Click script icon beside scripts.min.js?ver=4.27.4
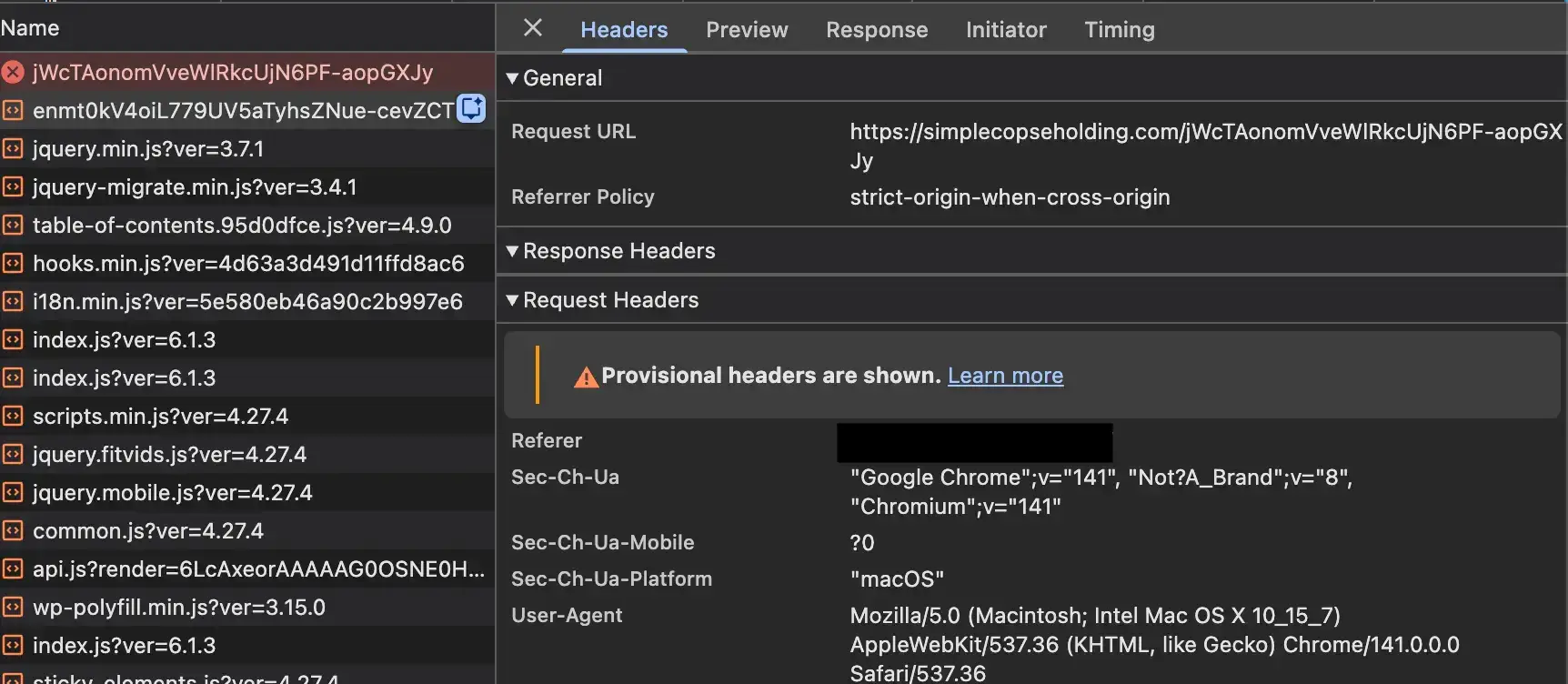1568x684 pixels. pyautogui.click(x=13, y=416)
